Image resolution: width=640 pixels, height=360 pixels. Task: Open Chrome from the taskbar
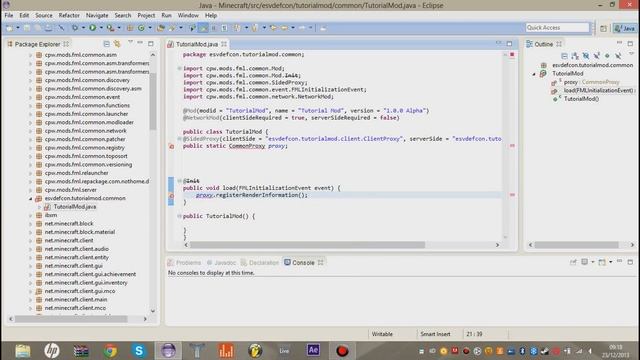click(110, 351)
